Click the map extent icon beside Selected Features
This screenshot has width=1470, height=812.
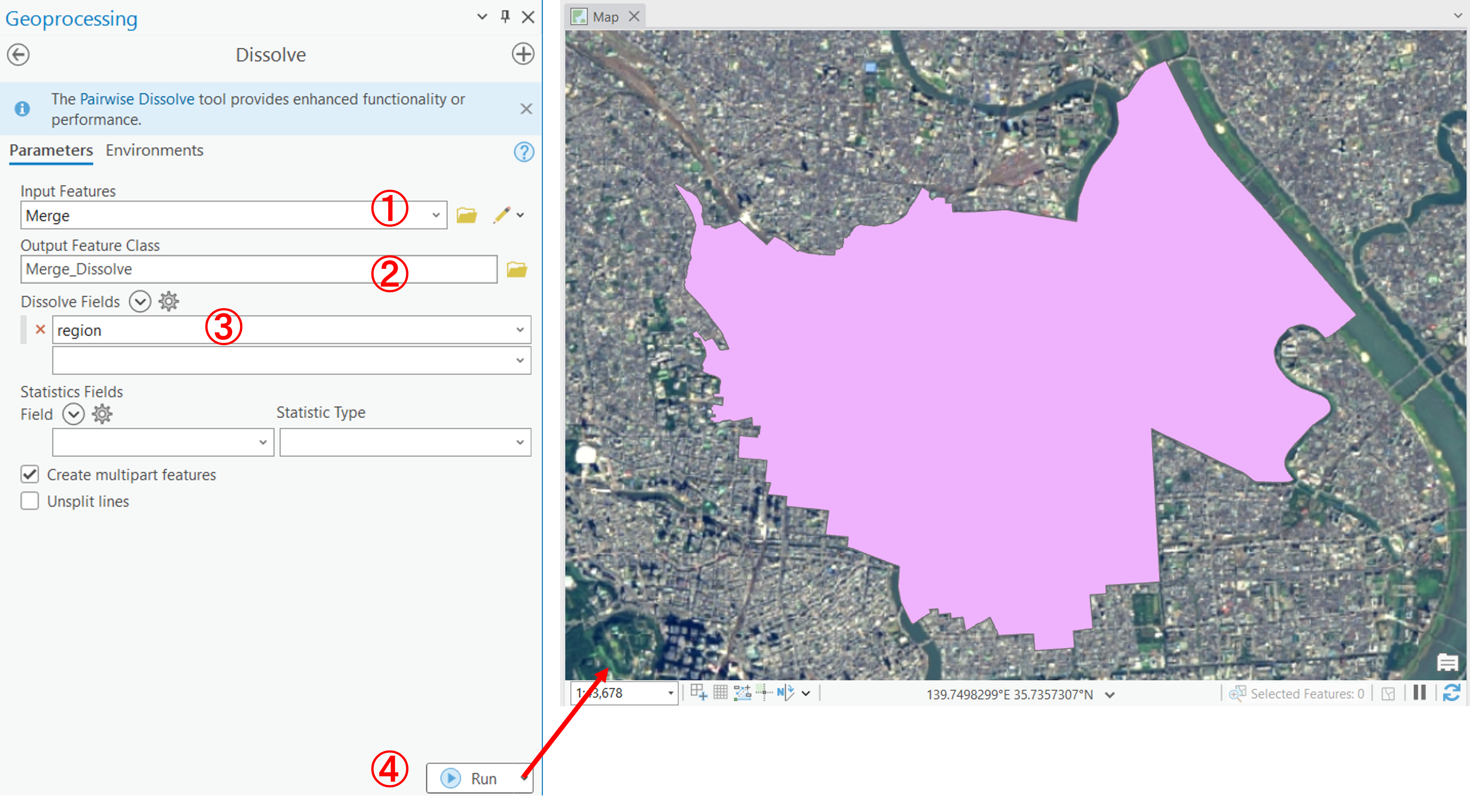[1388, 694]
